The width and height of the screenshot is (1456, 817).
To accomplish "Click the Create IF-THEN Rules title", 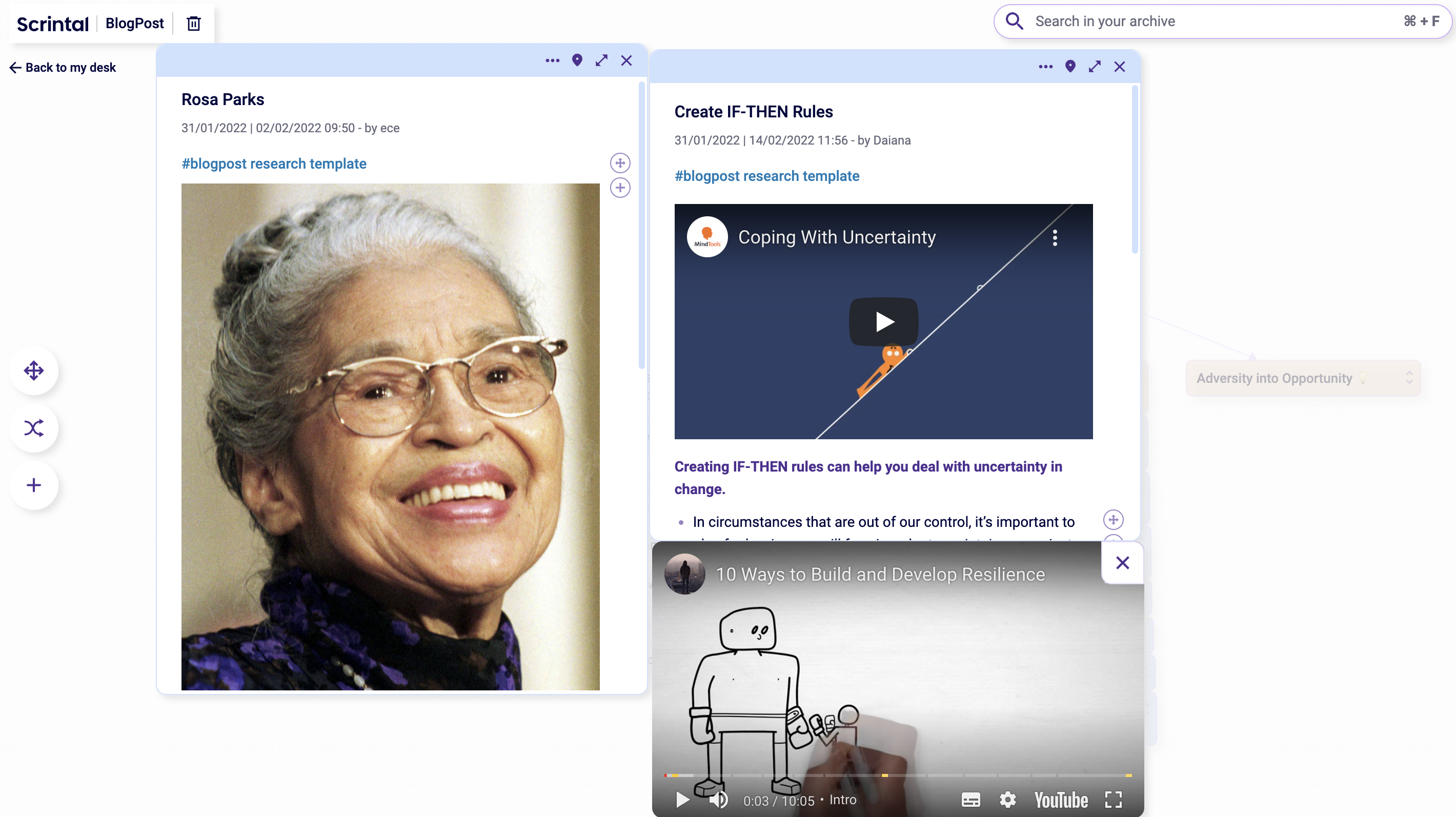I will (x=754, y=112).
